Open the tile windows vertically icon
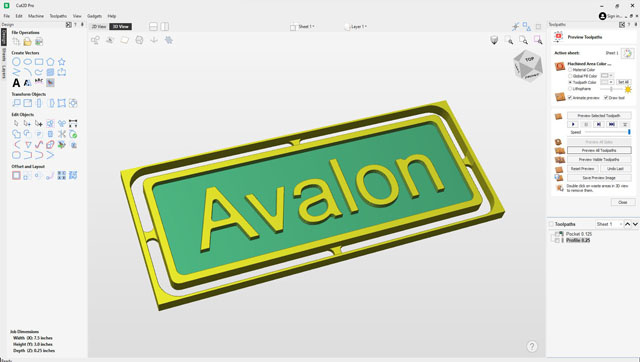Viewport: 640px width, 362px height. [x=164, y=27]
